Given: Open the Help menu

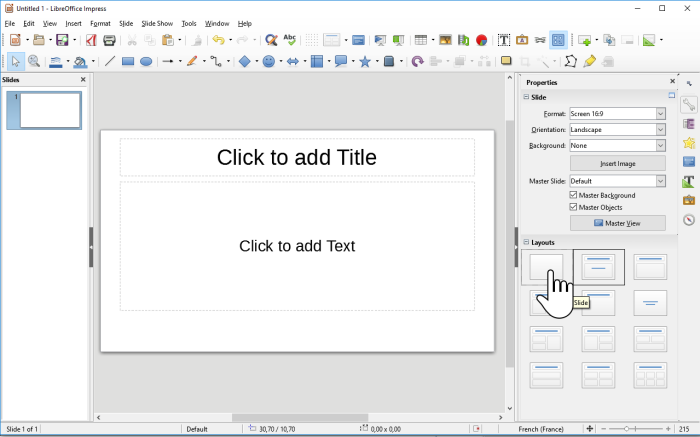Looking at the screenshot, I should [x=245, y=23].
